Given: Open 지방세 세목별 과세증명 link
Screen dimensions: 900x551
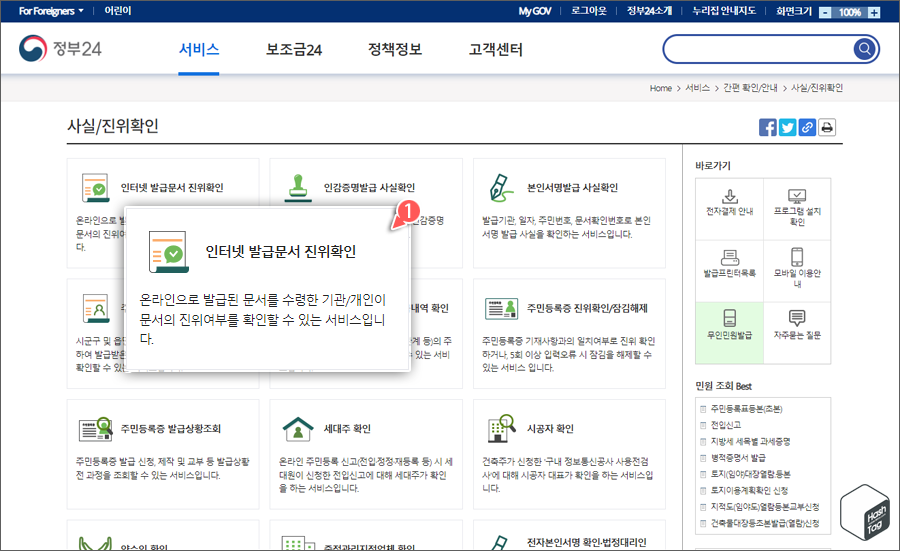Looking at the screenshot, I should click(x=750, y=441).
